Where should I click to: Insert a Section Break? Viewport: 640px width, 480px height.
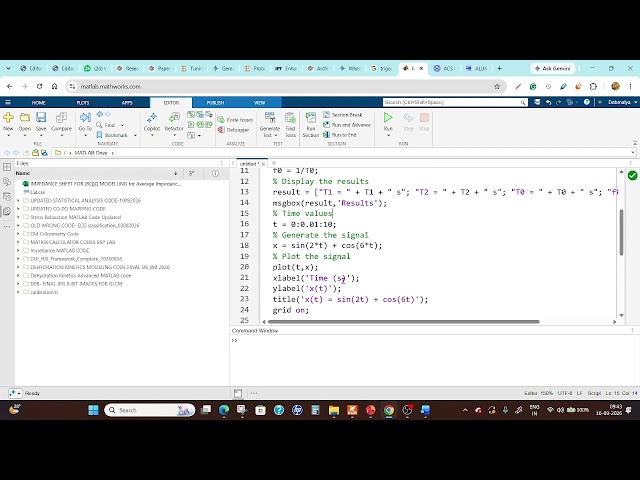point(343,115)
